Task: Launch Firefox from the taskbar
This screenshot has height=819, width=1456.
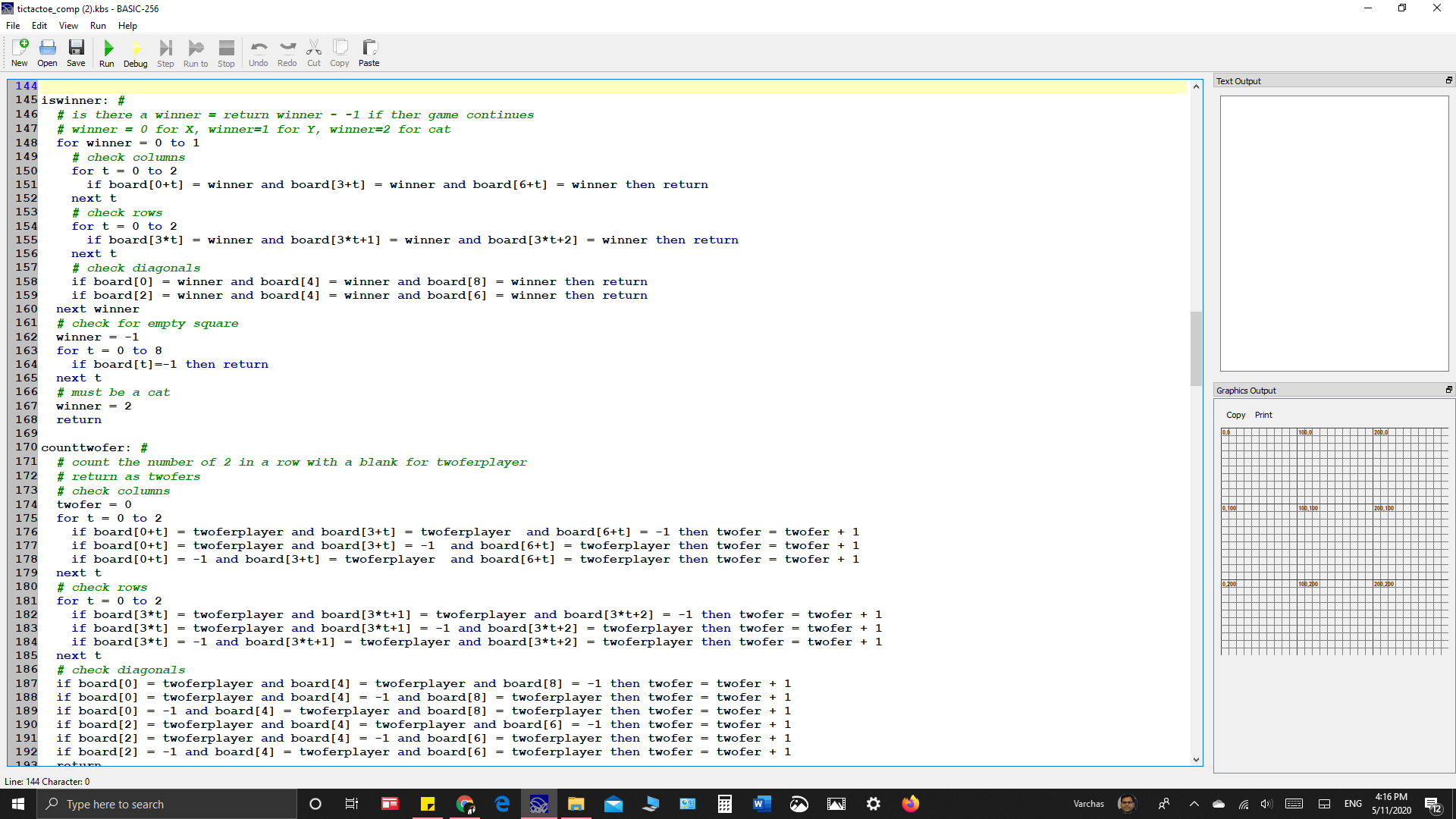Action: [910, 804]
